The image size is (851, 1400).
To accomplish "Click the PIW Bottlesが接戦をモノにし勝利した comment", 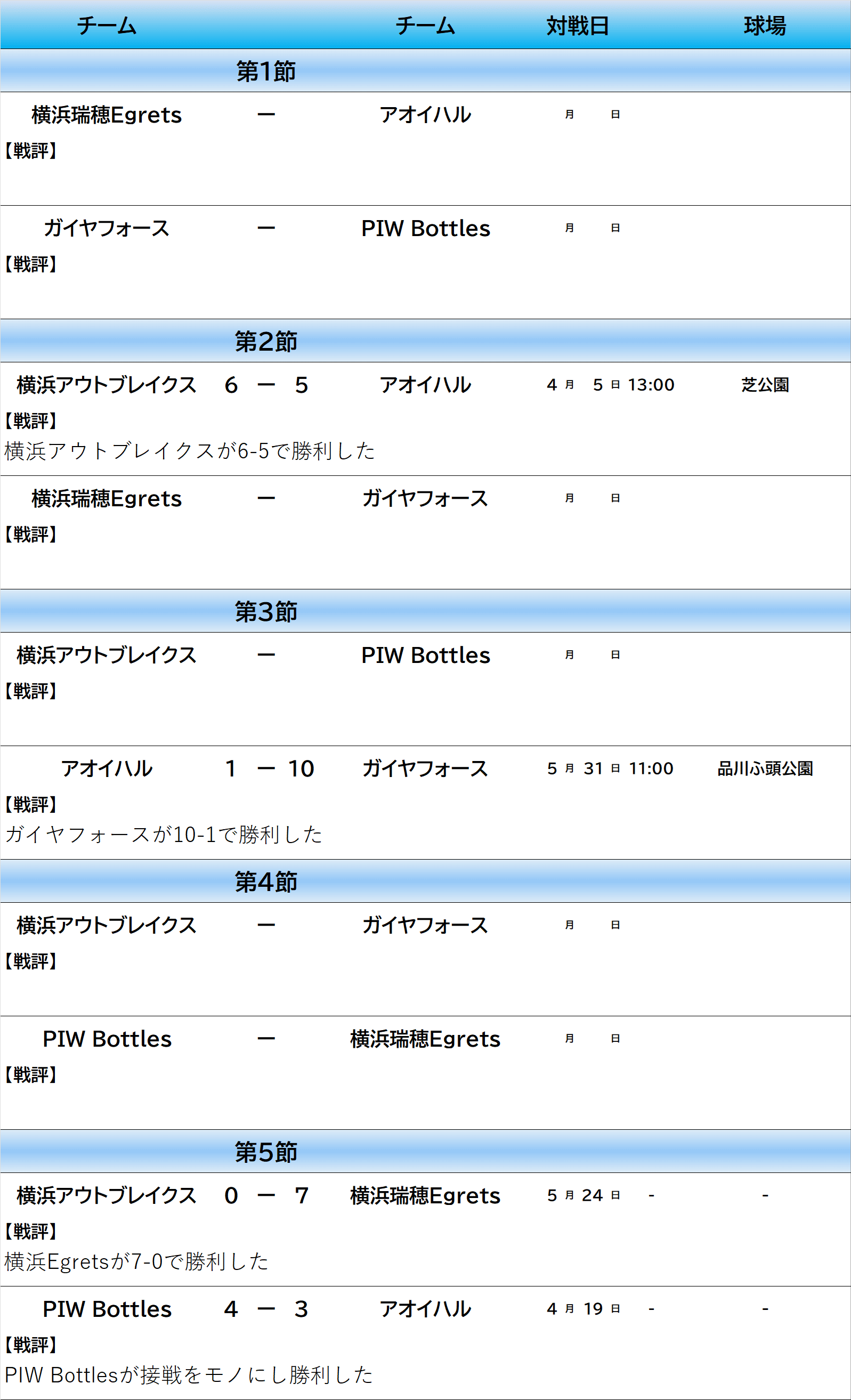I will tap(189, 1374).
